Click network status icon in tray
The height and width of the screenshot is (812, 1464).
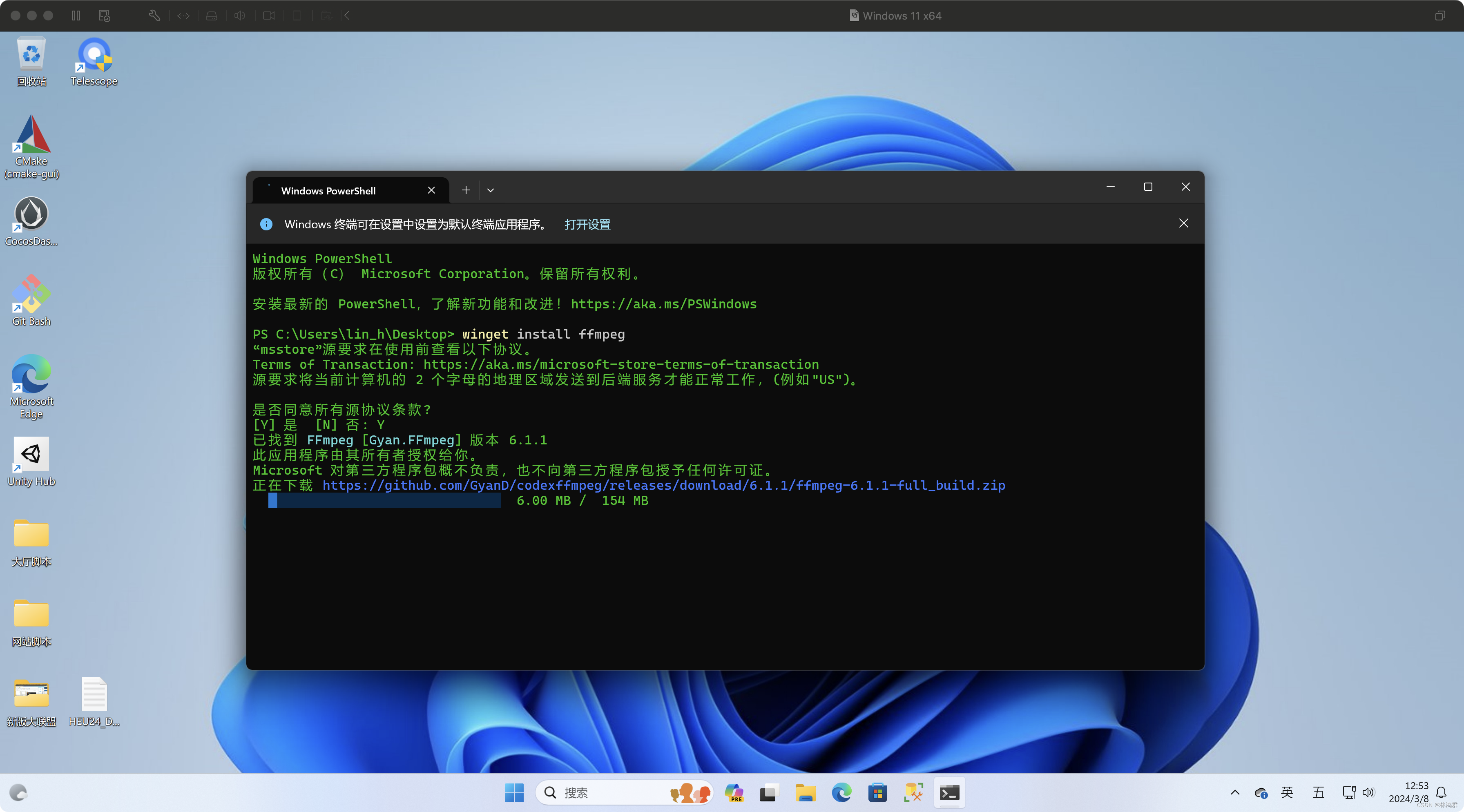click(1349, 792)
